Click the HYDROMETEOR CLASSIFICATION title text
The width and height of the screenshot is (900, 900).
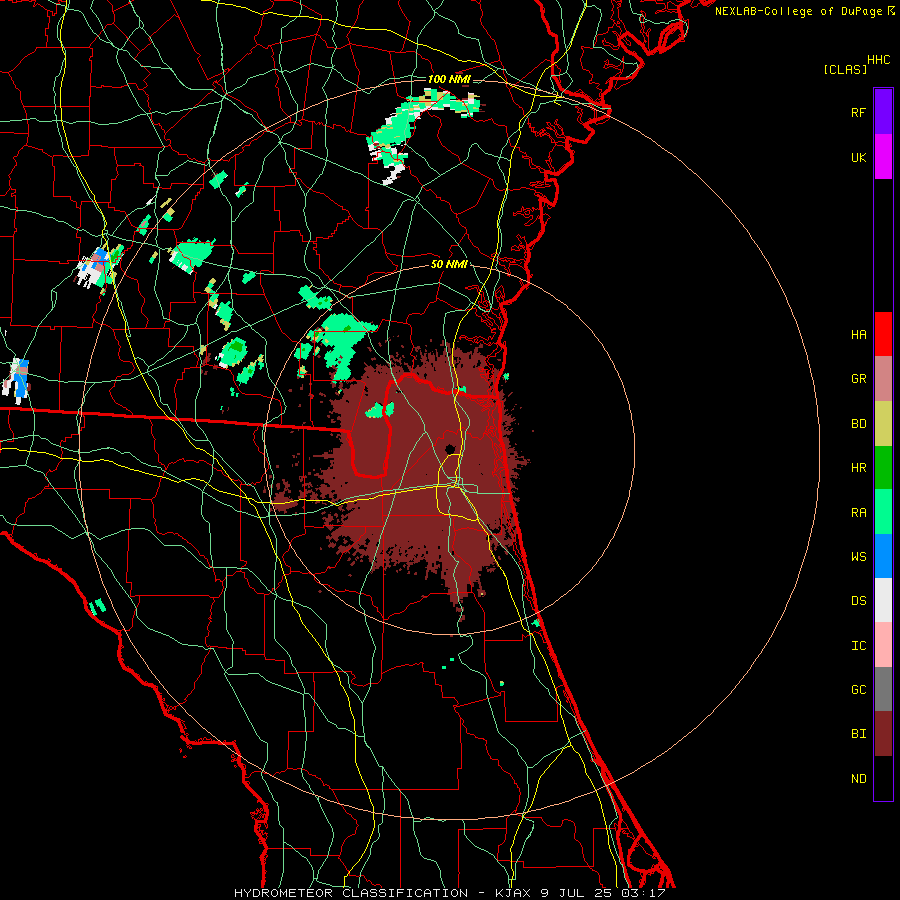coord(351,893)
